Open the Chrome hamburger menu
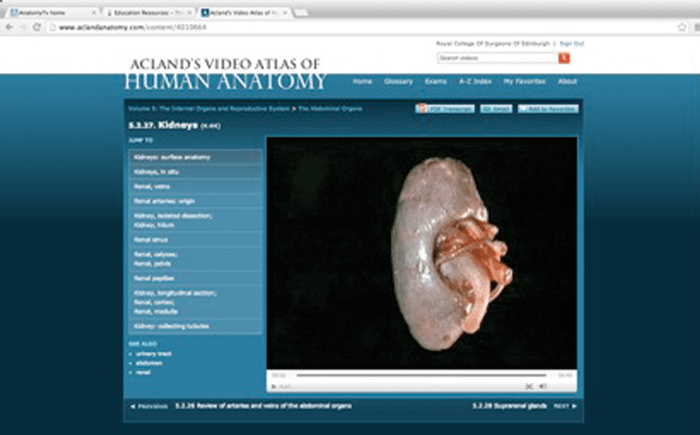This screenshot has width=700, height=435. [688, 27]
